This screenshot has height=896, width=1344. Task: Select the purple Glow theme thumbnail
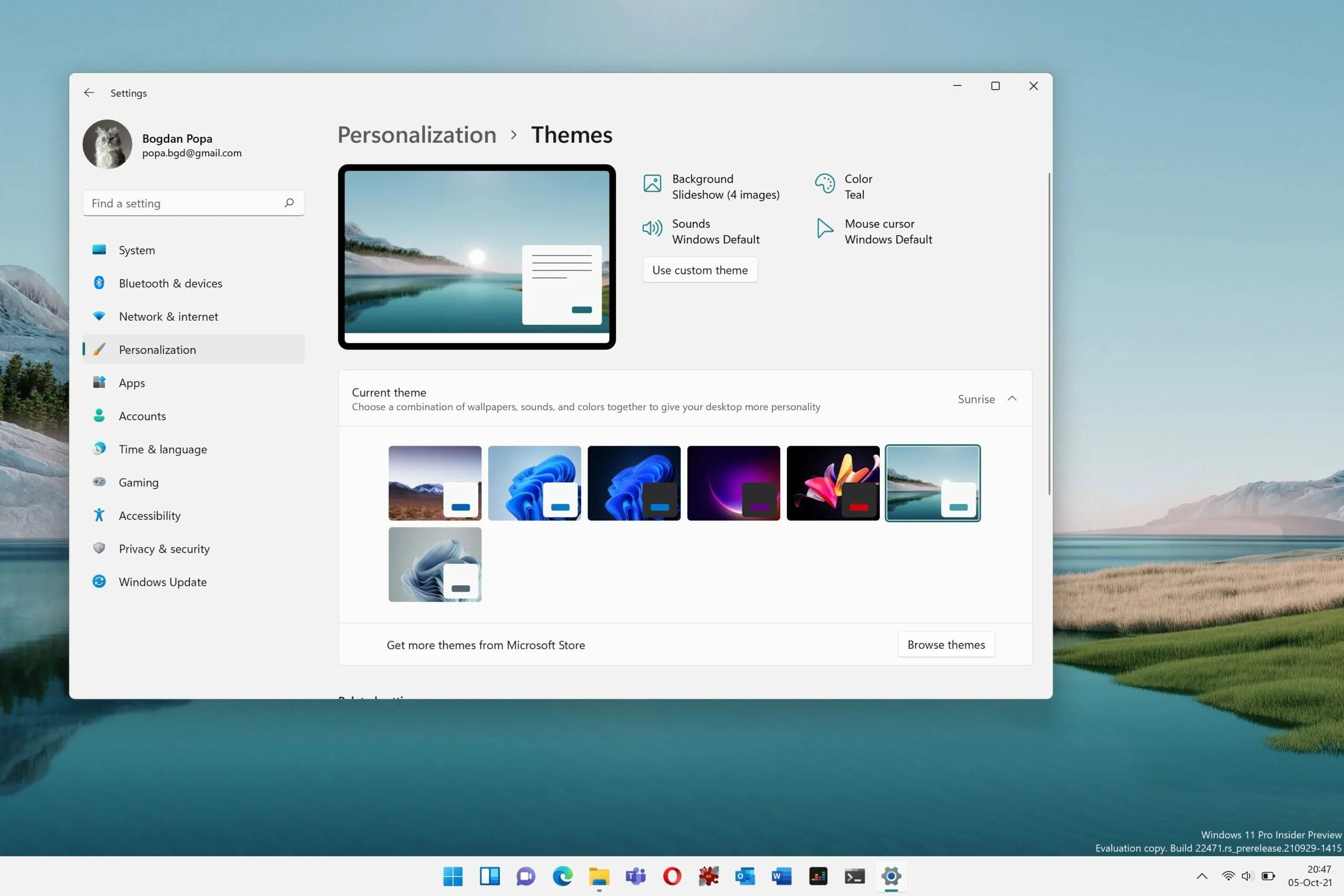pyautogui.click(x=733, y=483)
